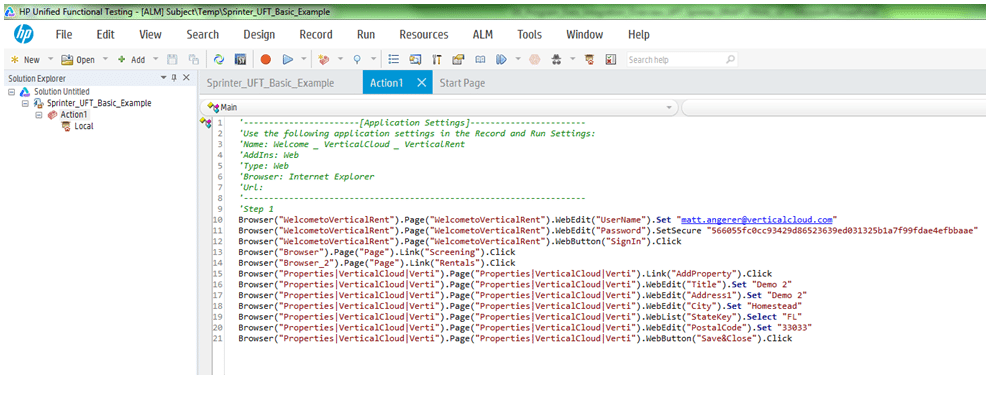Click the Save All icon
Screen dimensions: 986x394
tap(194, 60)
